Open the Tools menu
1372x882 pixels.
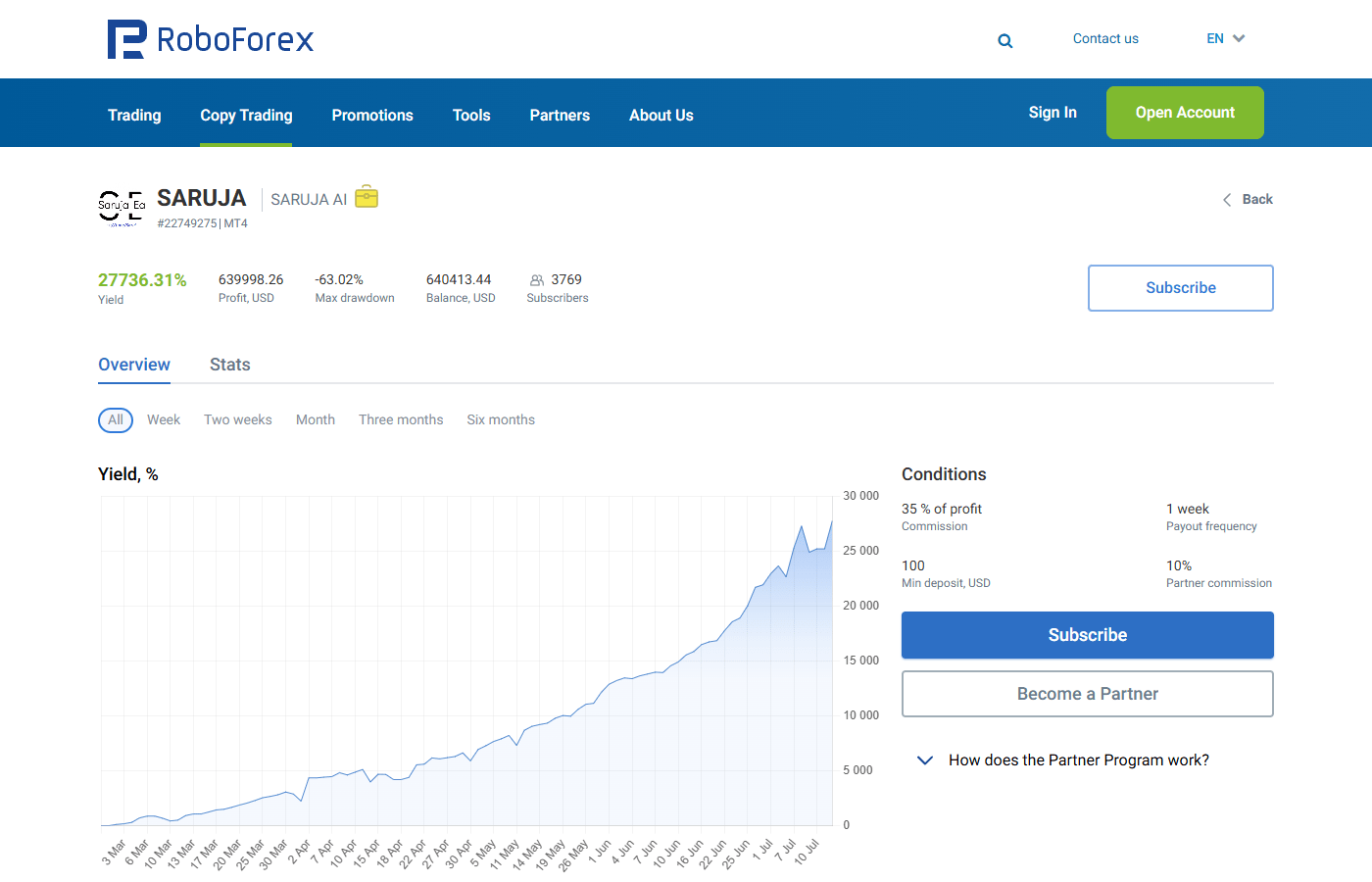point(471,115)
